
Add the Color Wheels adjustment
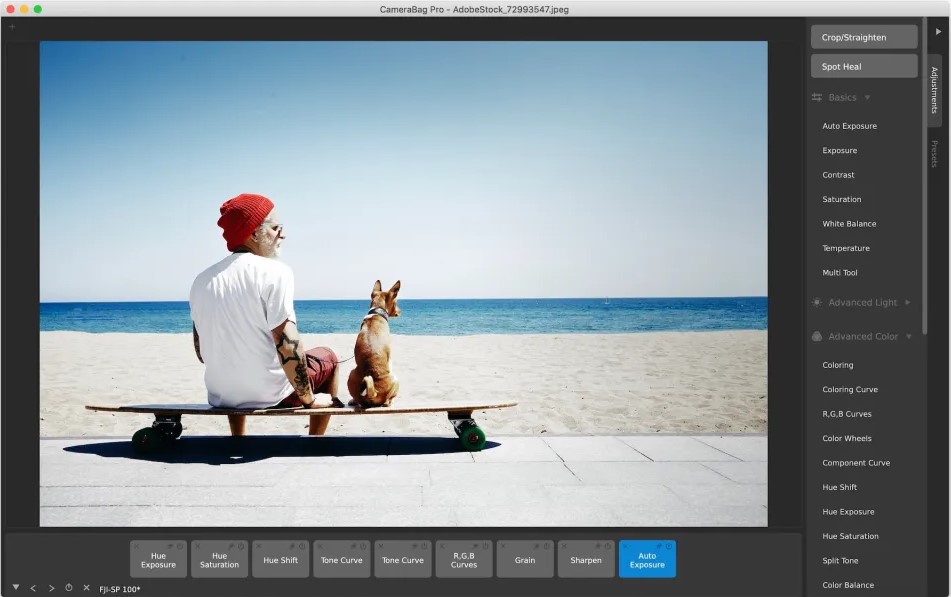(846, 438)
